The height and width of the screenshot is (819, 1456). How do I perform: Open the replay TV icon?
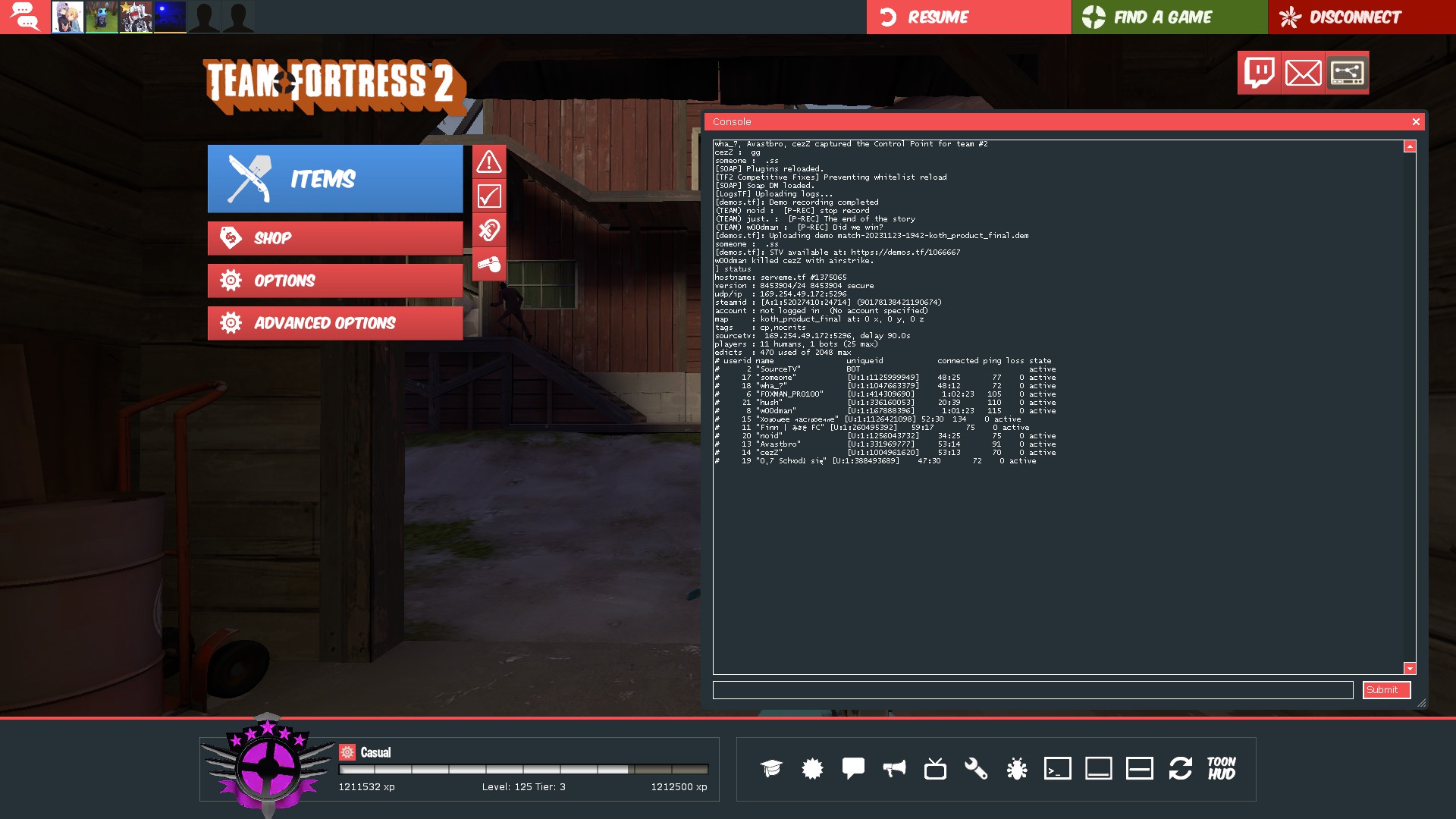935,768
